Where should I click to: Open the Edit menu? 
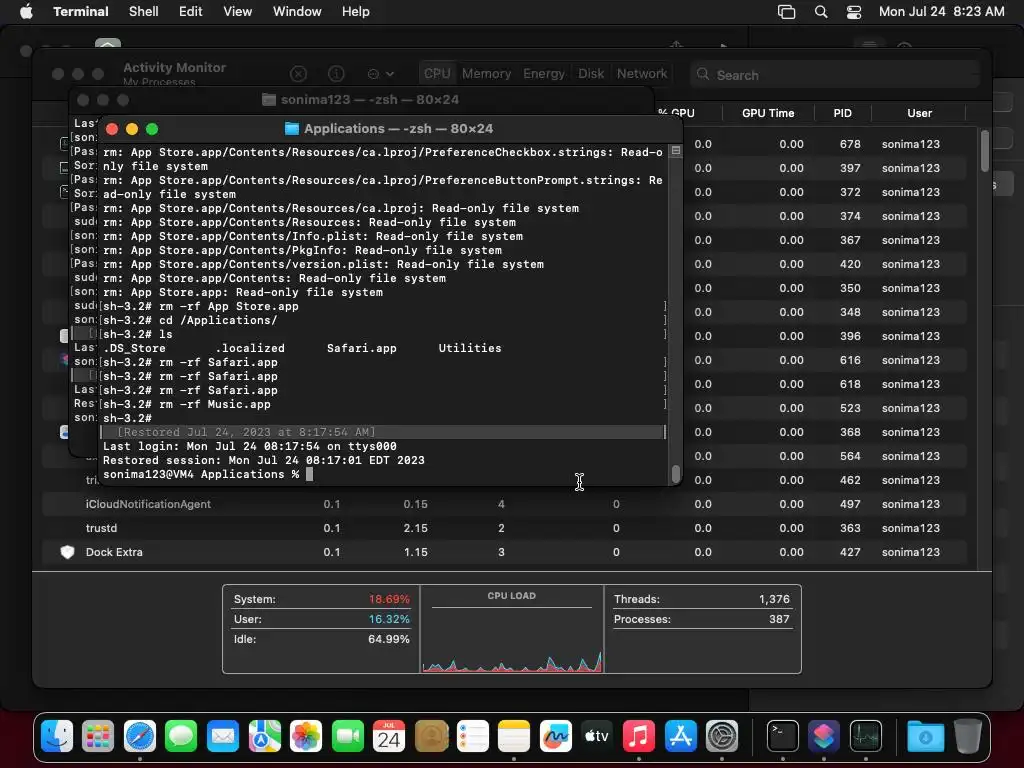point(191,12)
